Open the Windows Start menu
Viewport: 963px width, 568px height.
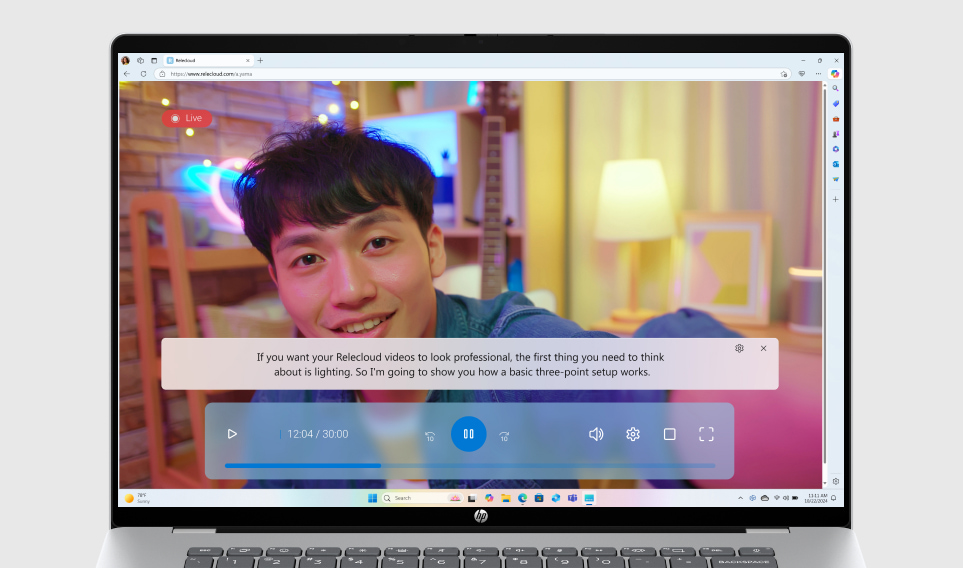point(372,497)
